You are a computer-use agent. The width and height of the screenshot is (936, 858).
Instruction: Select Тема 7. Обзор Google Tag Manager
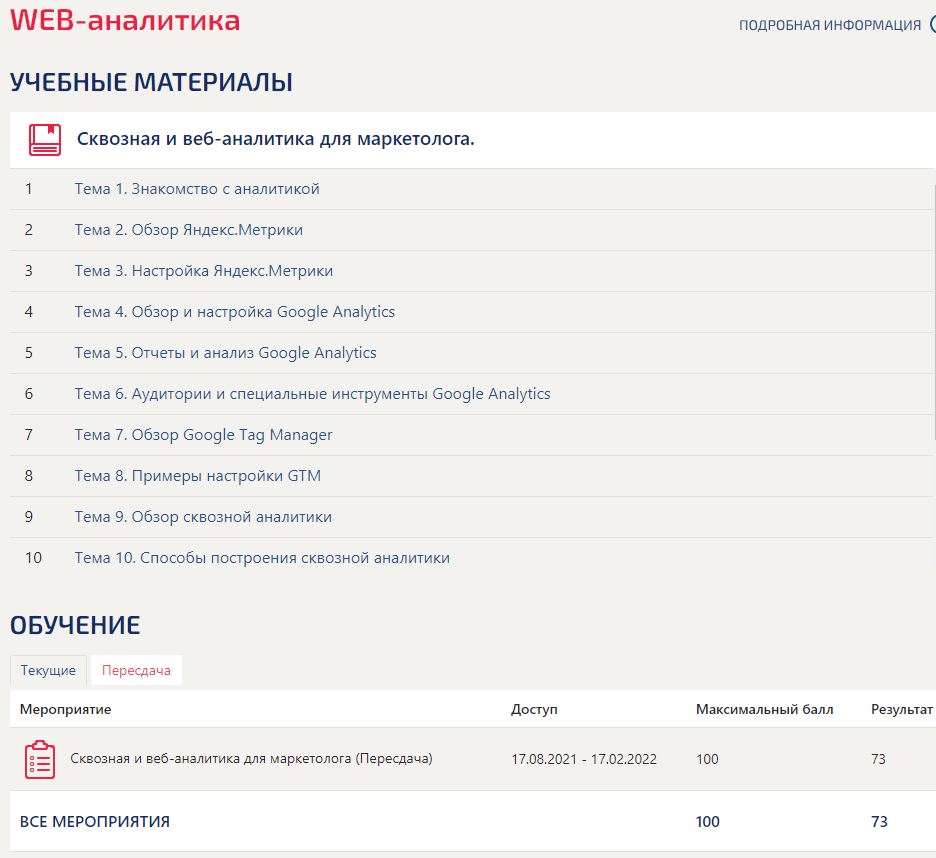click(x=203, y=435)
